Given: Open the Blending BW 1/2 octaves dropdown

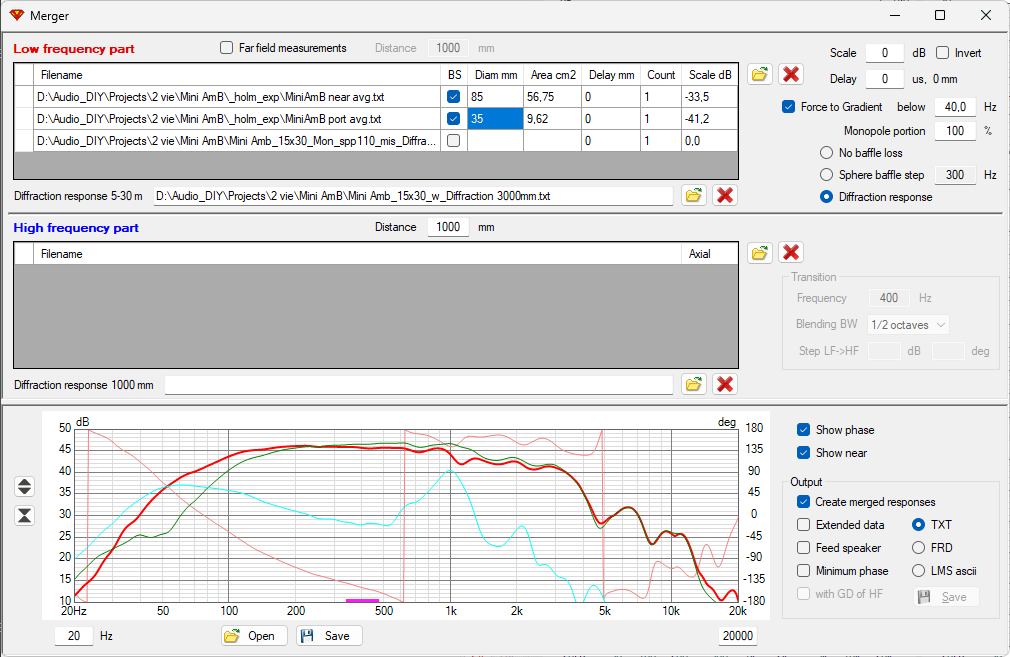Looking at the screenshot, I should pyautogui.click(x=908, y=325).
